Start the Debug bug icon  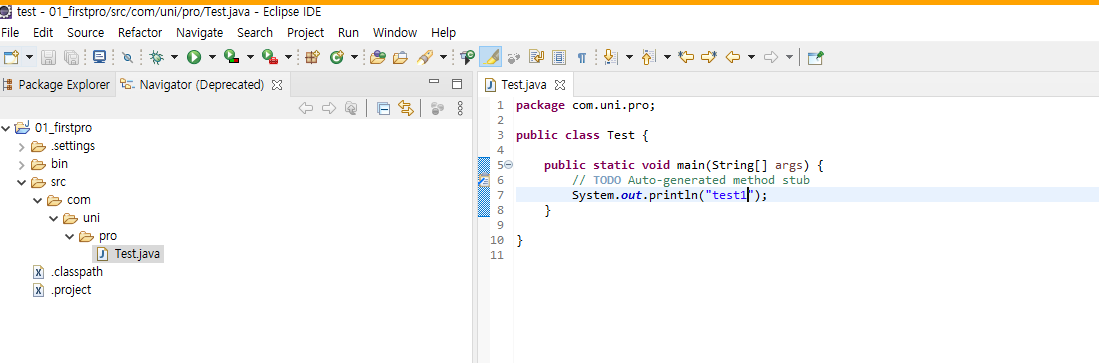157,57
